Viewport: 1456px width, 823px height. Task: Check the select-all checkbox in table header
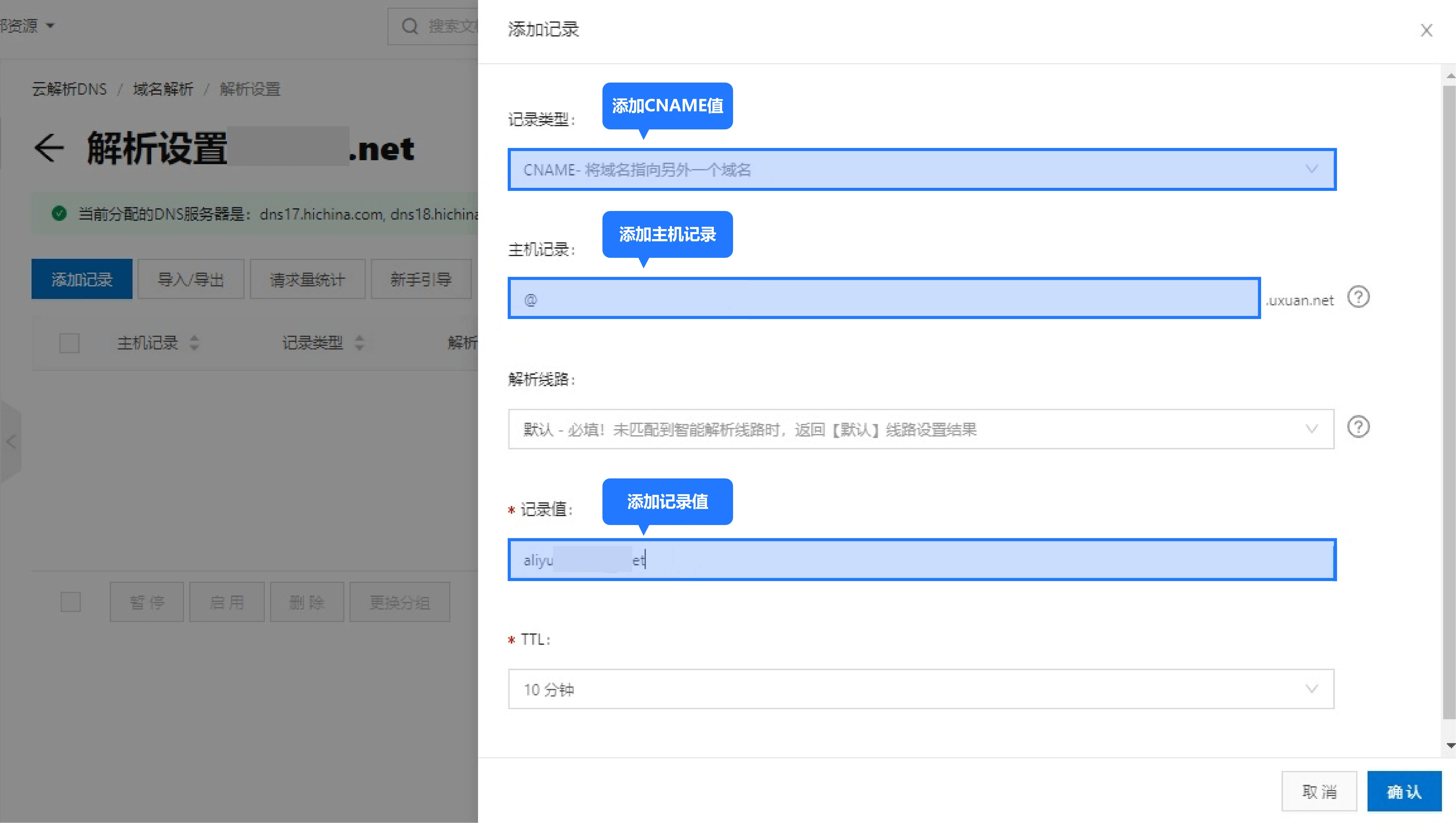[69, 343]
